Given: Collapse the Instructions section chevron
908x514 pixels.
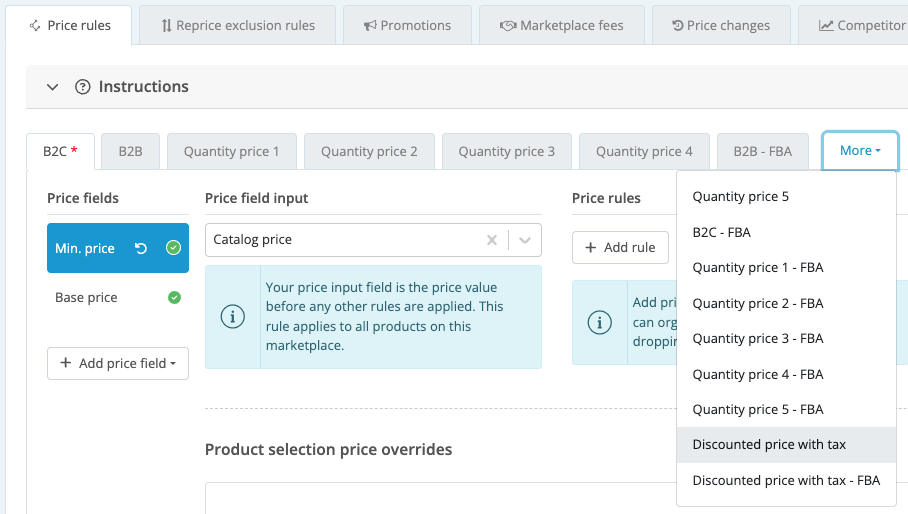Looking at the screenshot, I should [x=53, y=87].
